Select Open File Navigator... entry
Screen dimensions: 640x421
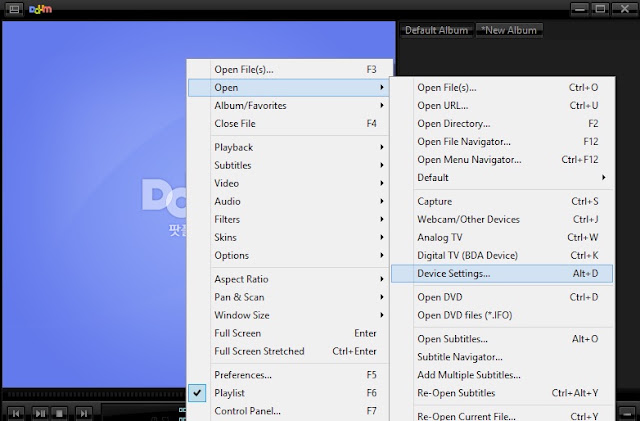502,141
